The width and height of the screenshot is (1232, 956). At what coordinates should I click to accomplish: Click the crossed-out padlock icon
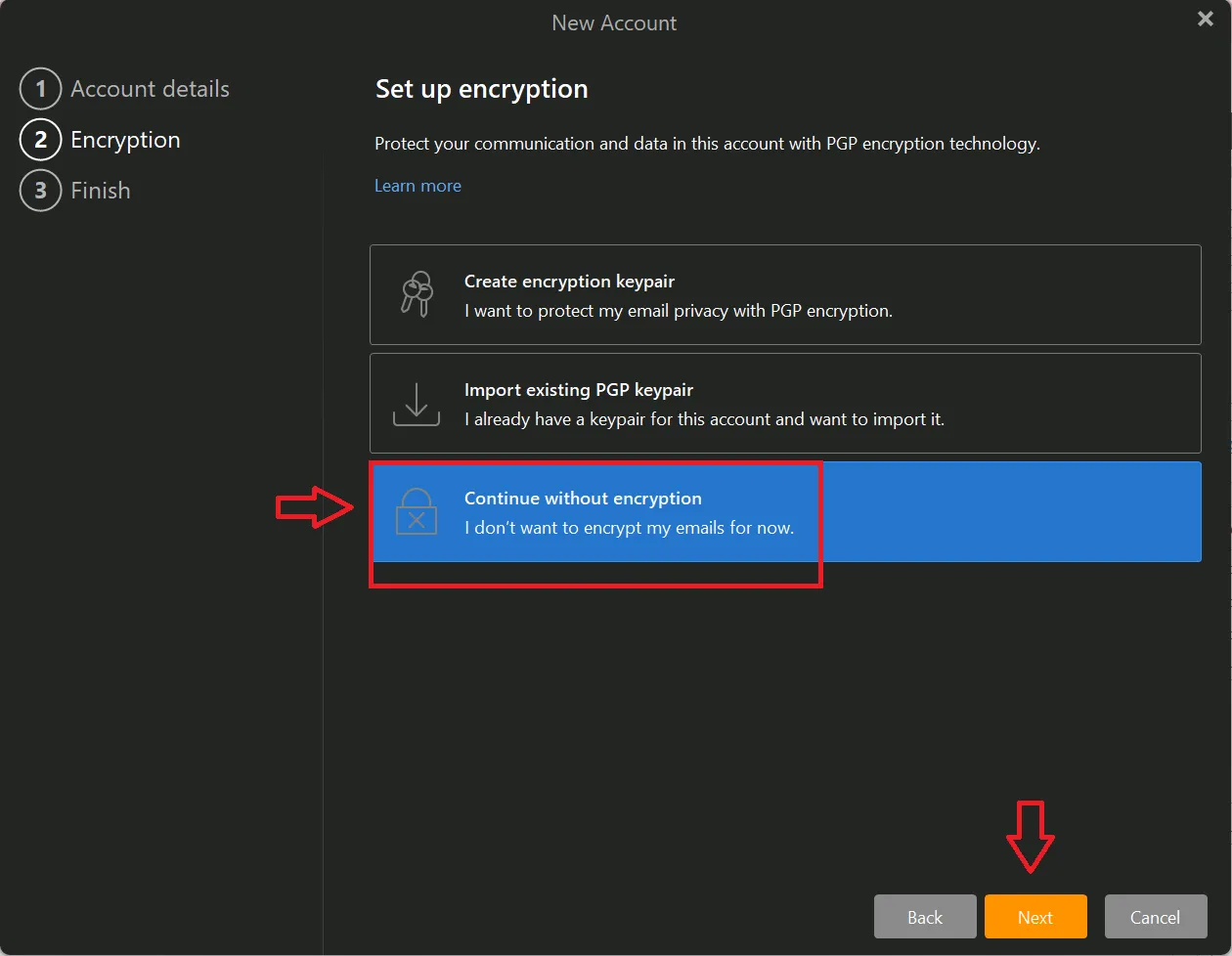[416, 511]
